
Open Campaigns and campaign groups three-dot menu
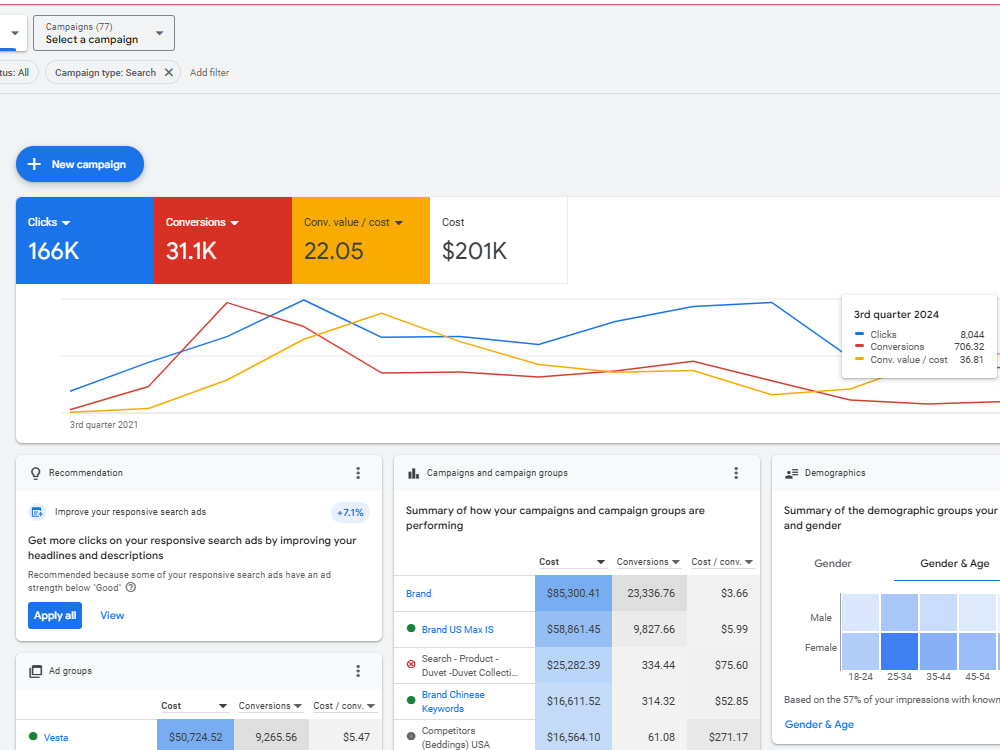pos(736,473)
